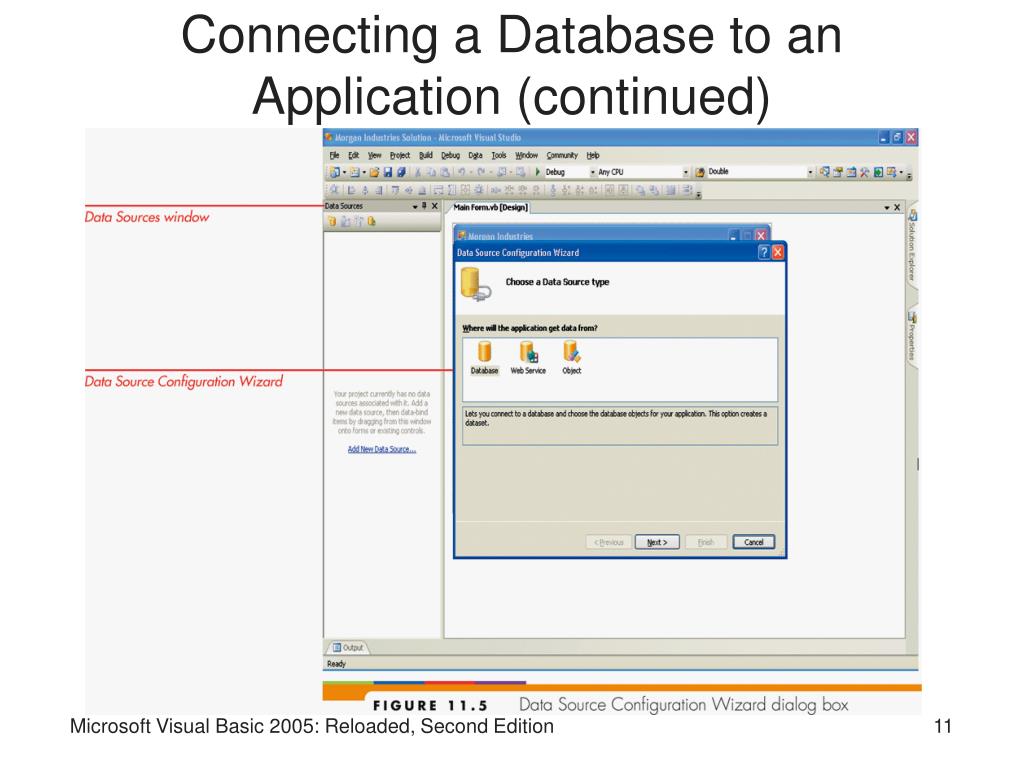Open the Tools menu
The width and height of the screenshot is (1024, 768).
click(x=499, y=155)
